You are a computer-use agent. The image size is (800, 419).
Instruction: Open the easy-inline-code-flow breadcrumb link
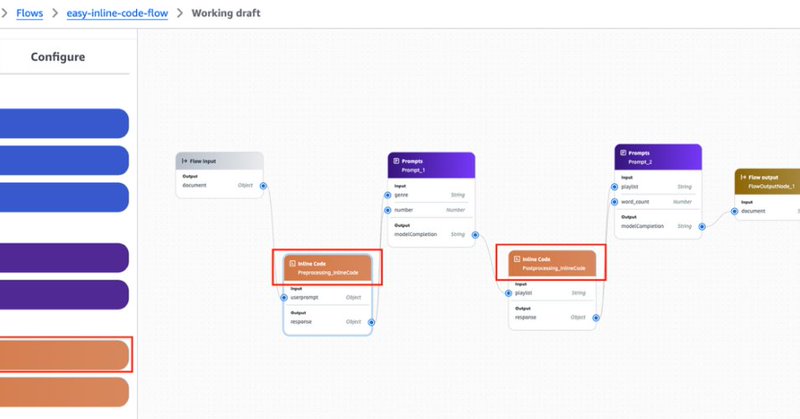[117, 13]
